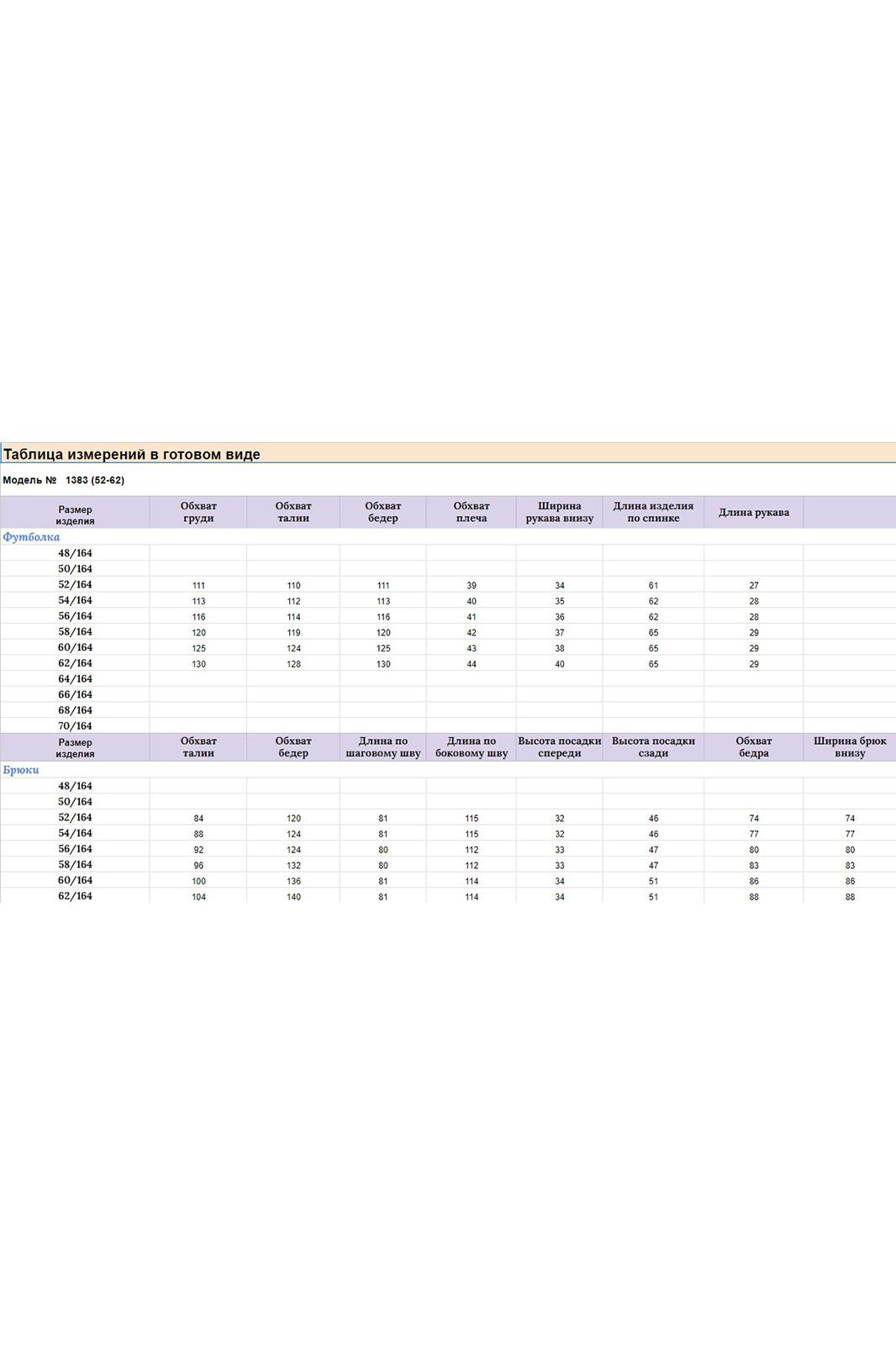Image resolution: width=896 pixels, height=1345 pixels.
Task: Select the 'Обхват плеча' column header
Action: 471,512
